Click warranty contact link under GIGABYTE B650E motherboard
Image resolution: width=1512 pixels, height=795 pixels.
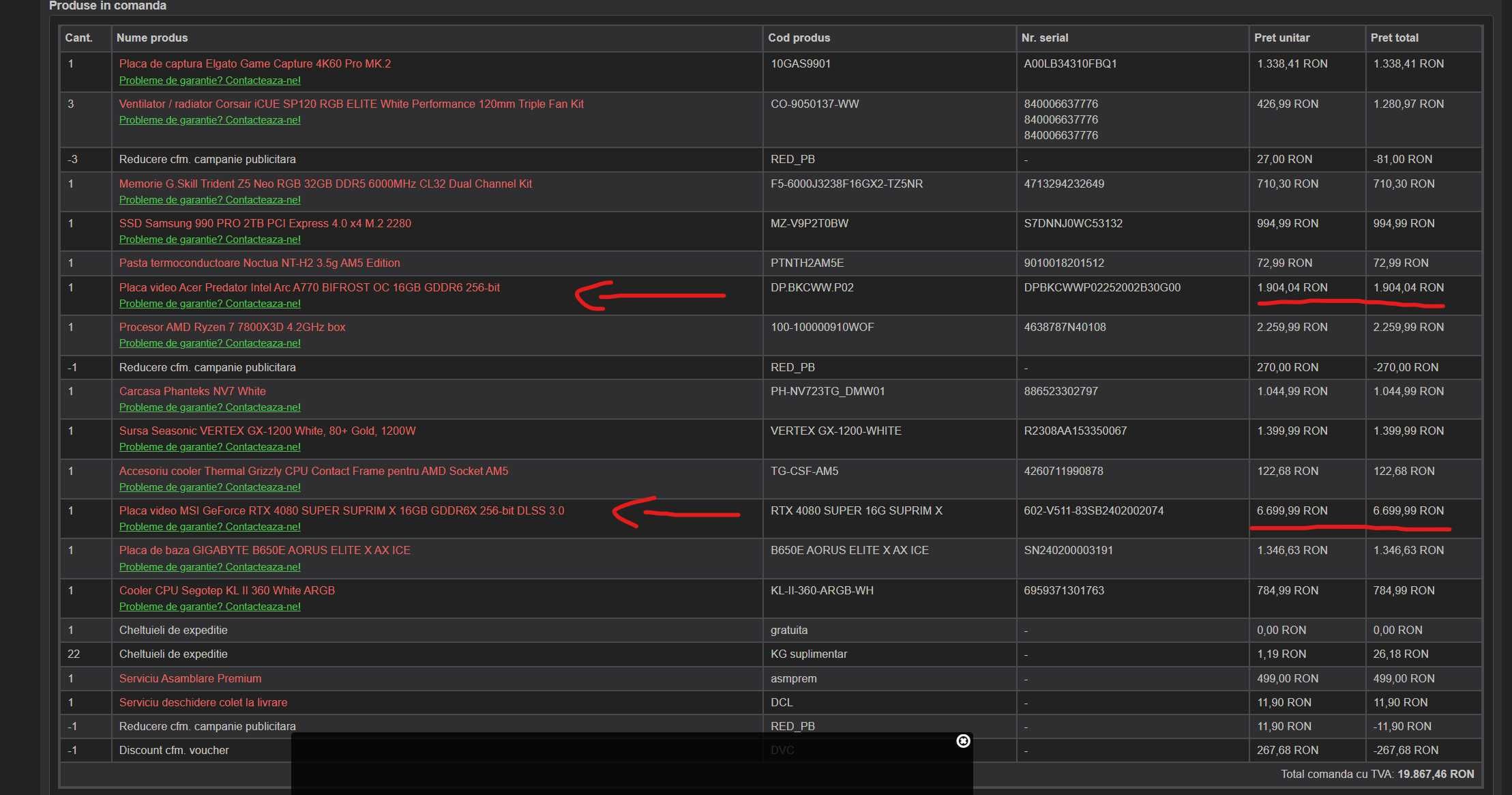point(210,567)
